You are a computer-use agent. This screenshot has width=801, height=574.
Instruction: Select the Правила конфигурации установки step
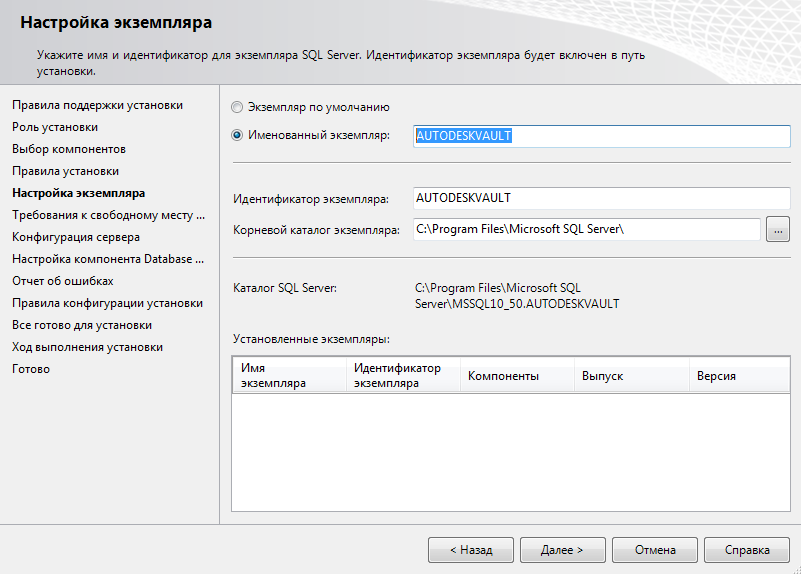(107, 303)
